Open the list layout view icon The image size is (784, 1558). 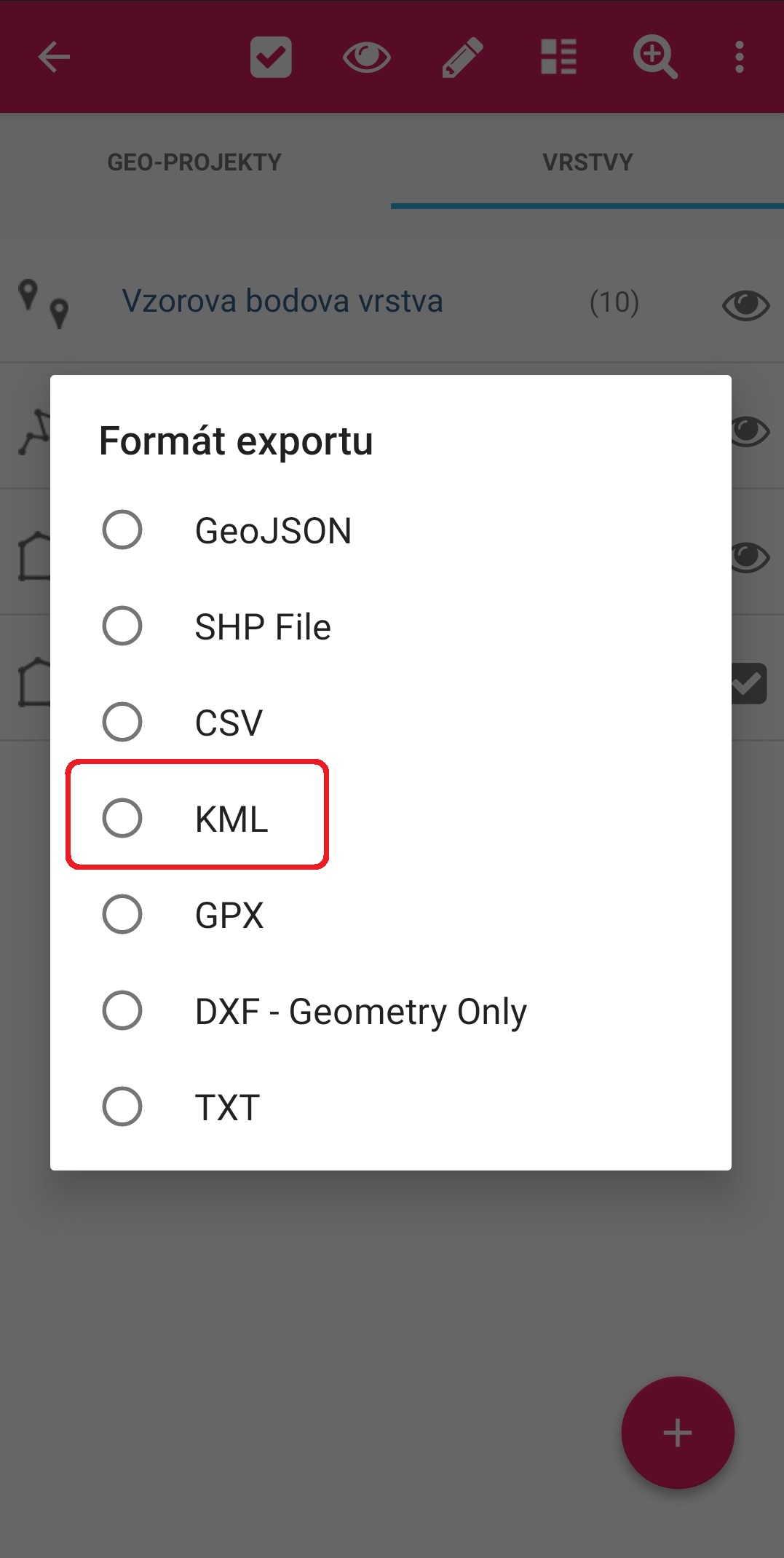coord(559,57)
